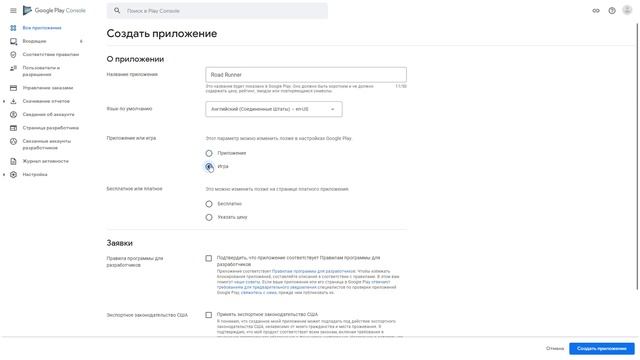Select the Бесплатно radio button
The image size is (640, 360).
pyautogui.click(x=209, y=204)
